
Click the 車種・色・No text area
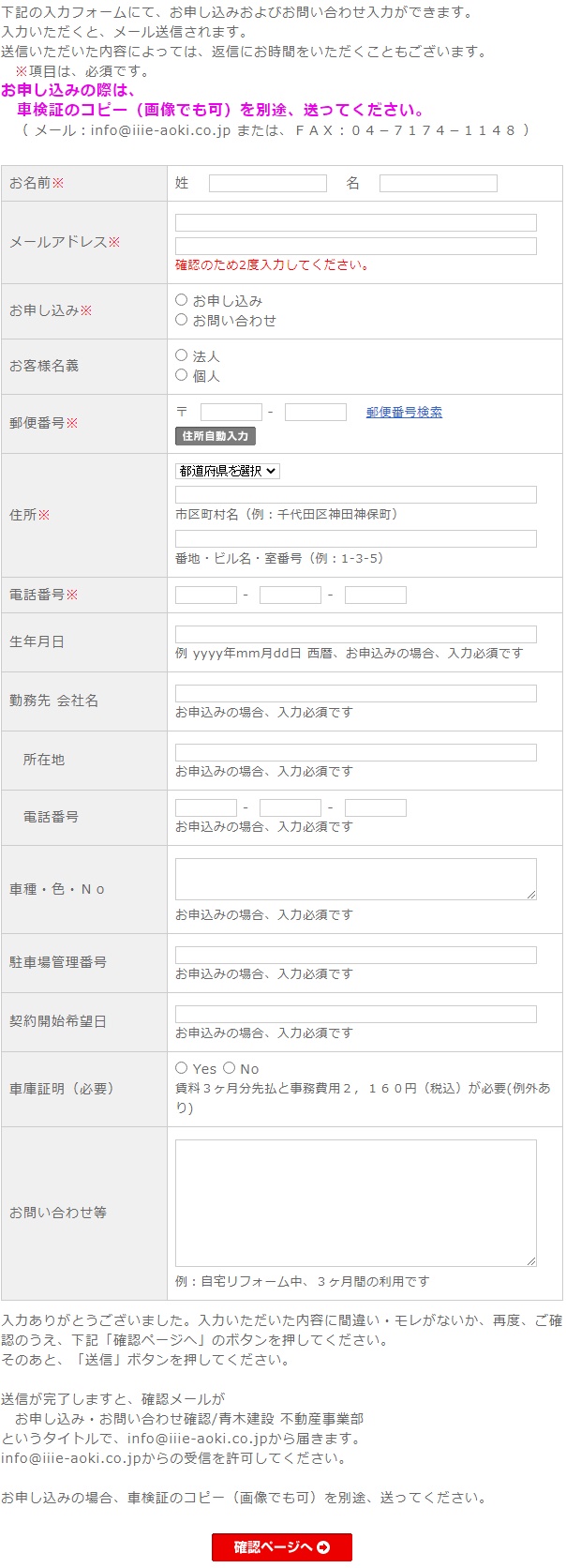click(x=355, y=880)
